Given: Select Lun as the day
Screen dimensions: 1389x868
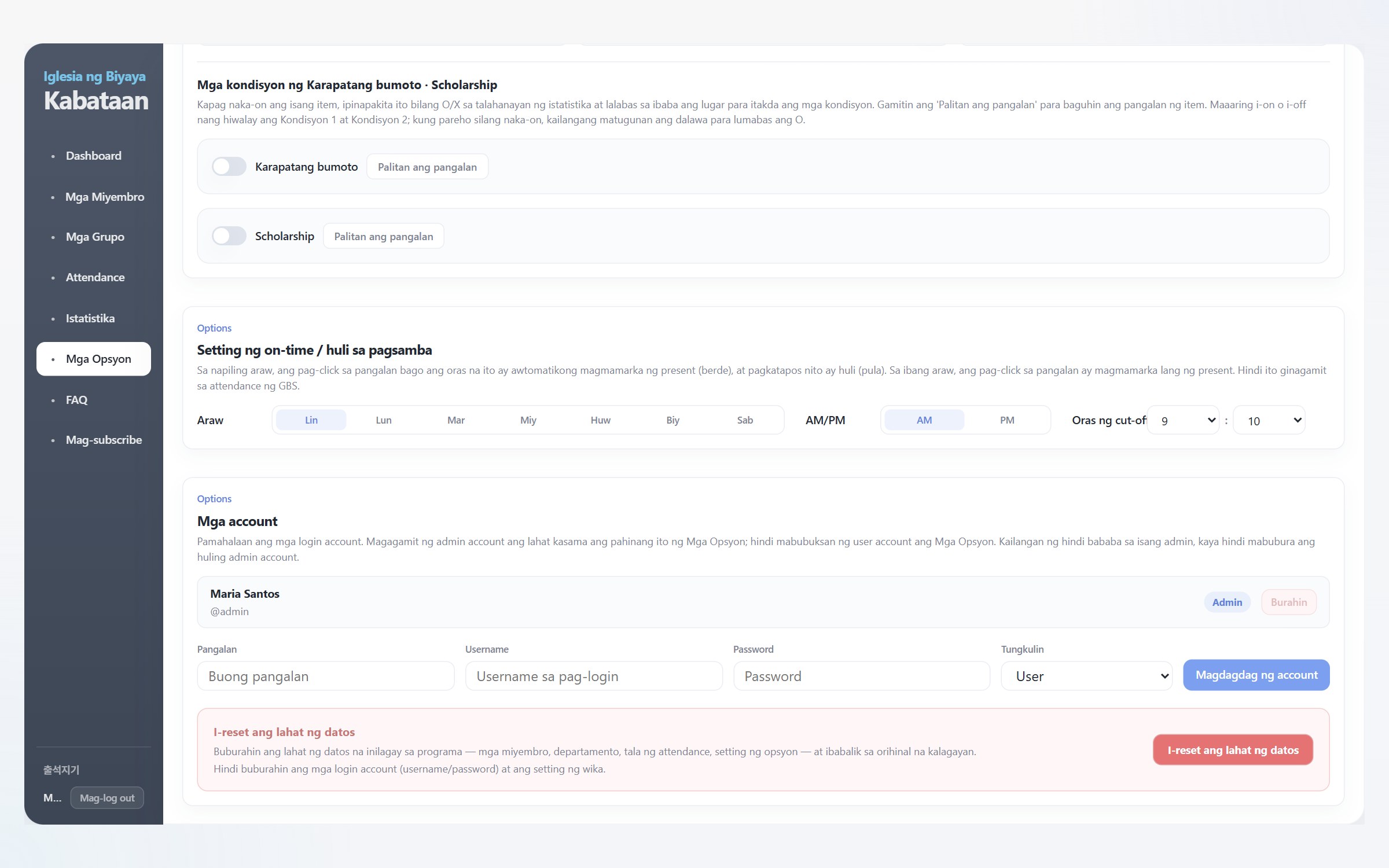Looking at the screenshot, I should pos(384,420).
